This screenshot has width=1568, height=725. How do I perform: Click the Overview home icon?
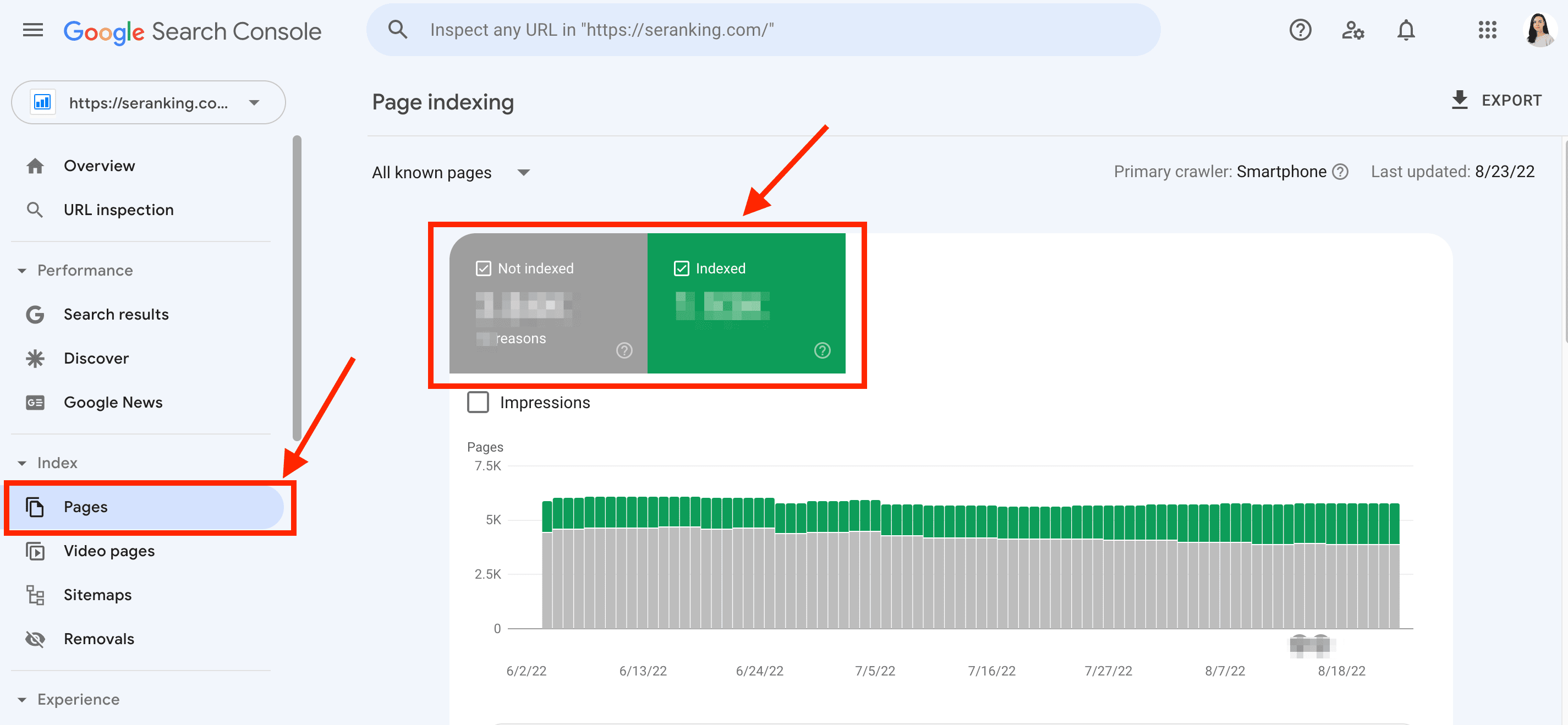pos(35,166)
